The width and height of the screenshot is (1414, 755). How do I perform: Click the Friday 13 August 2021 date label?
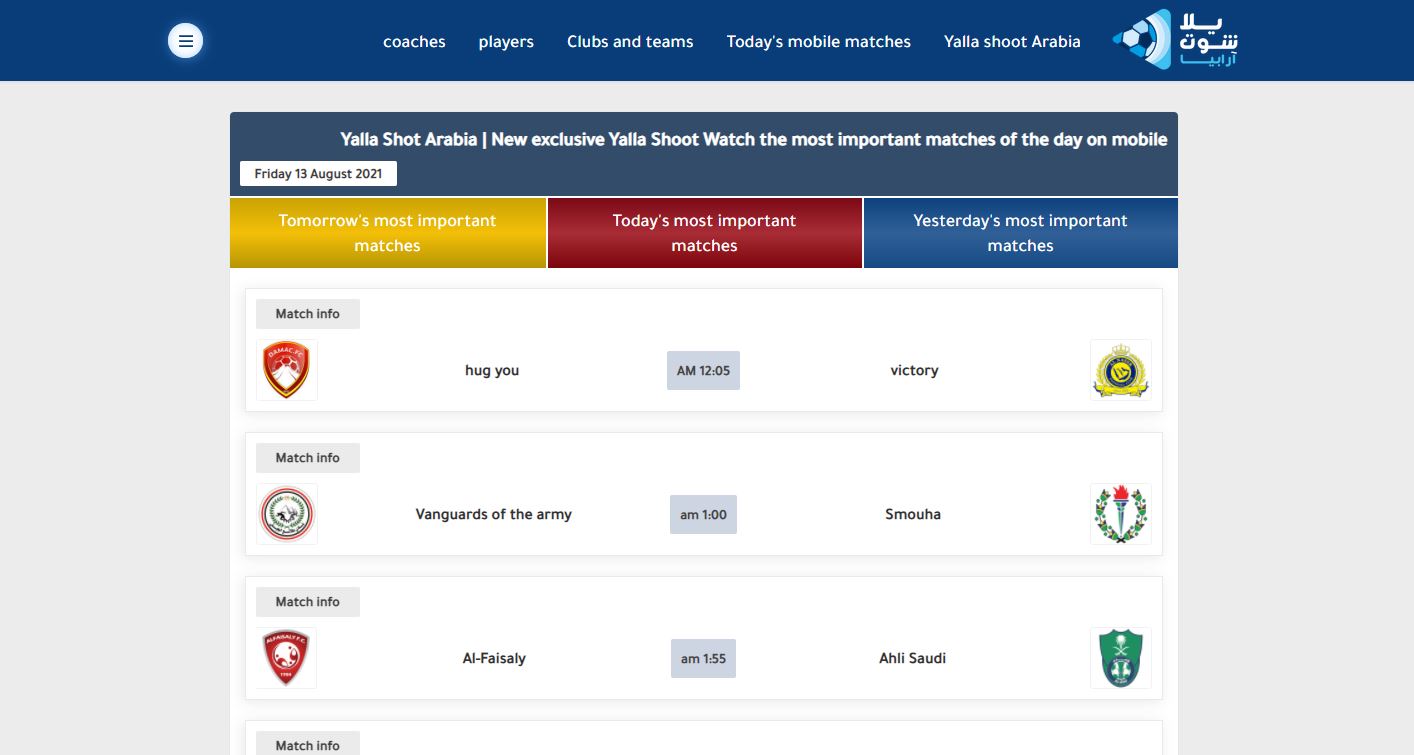point(318,174)
